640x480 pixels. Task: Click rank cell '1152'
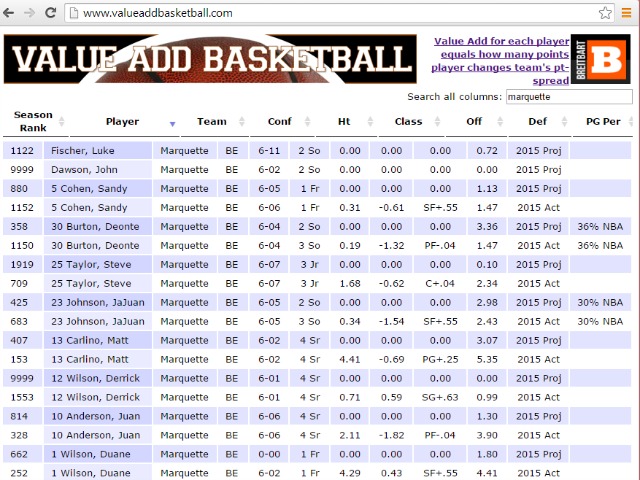click(x=22, y=207)
